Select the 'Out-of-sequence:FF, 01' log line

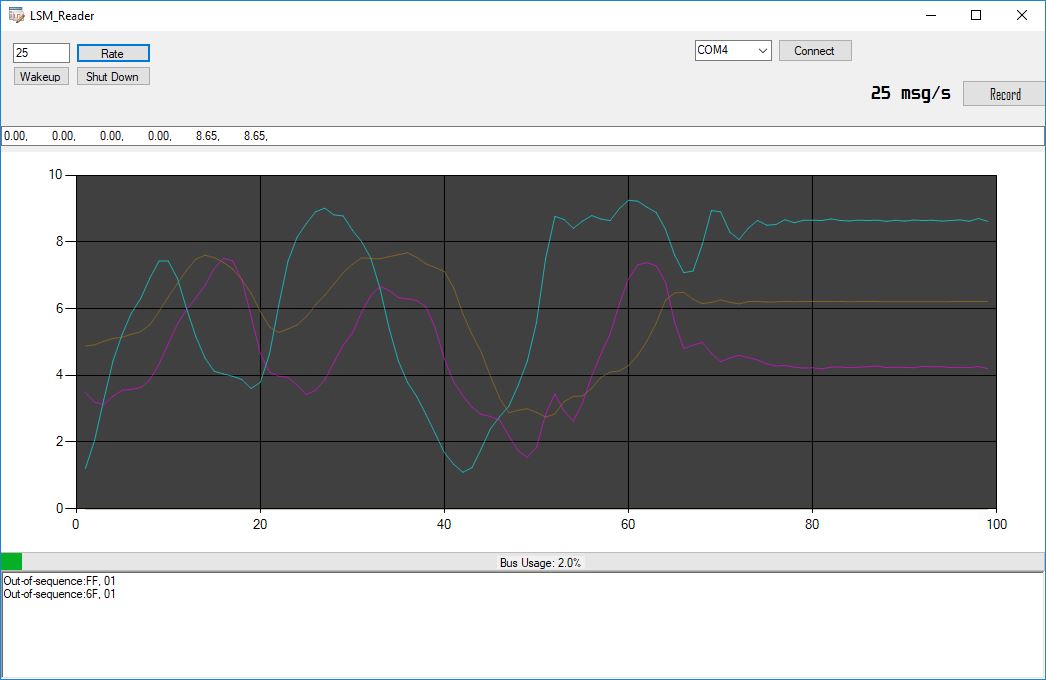tap(59, 581)
